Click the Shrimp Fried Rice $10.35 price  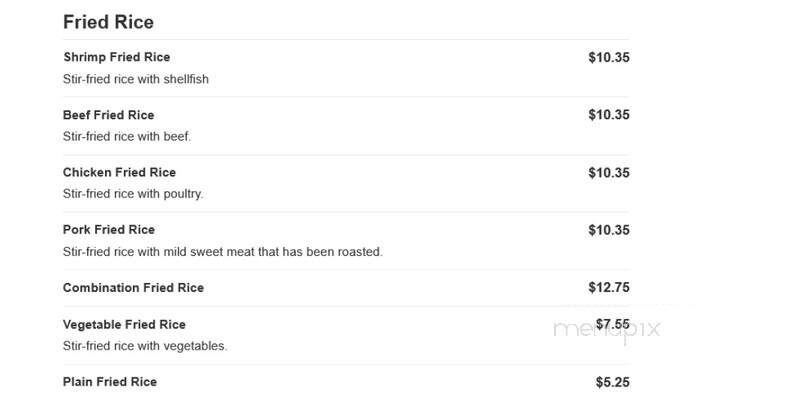pyautogui.click(x=609, y=58)
